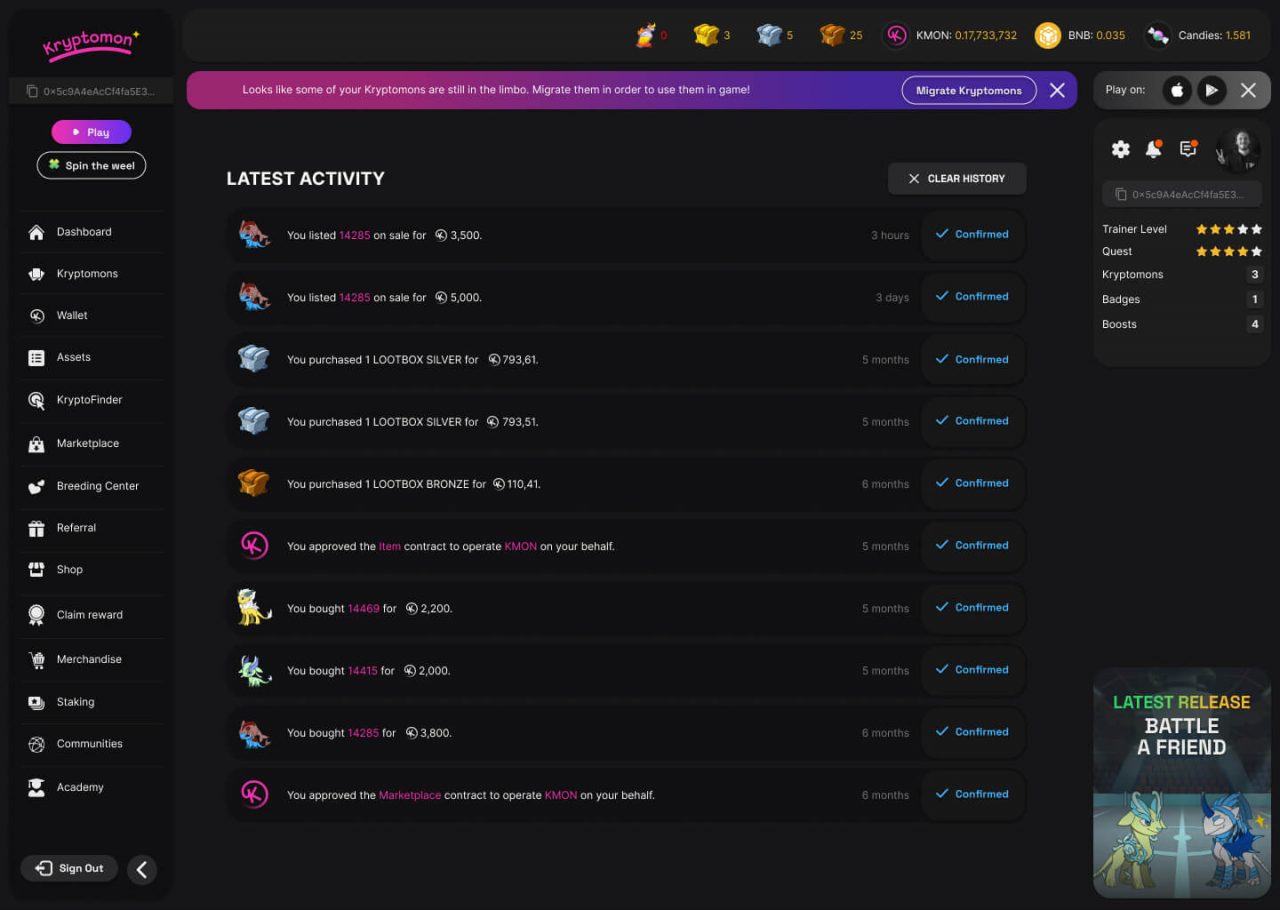The width and height of the screenshot is (1280, 910).
Task: Click Confirmed status for LOOTBOX BRONZE purchase
Action: (x=972, y=483)
